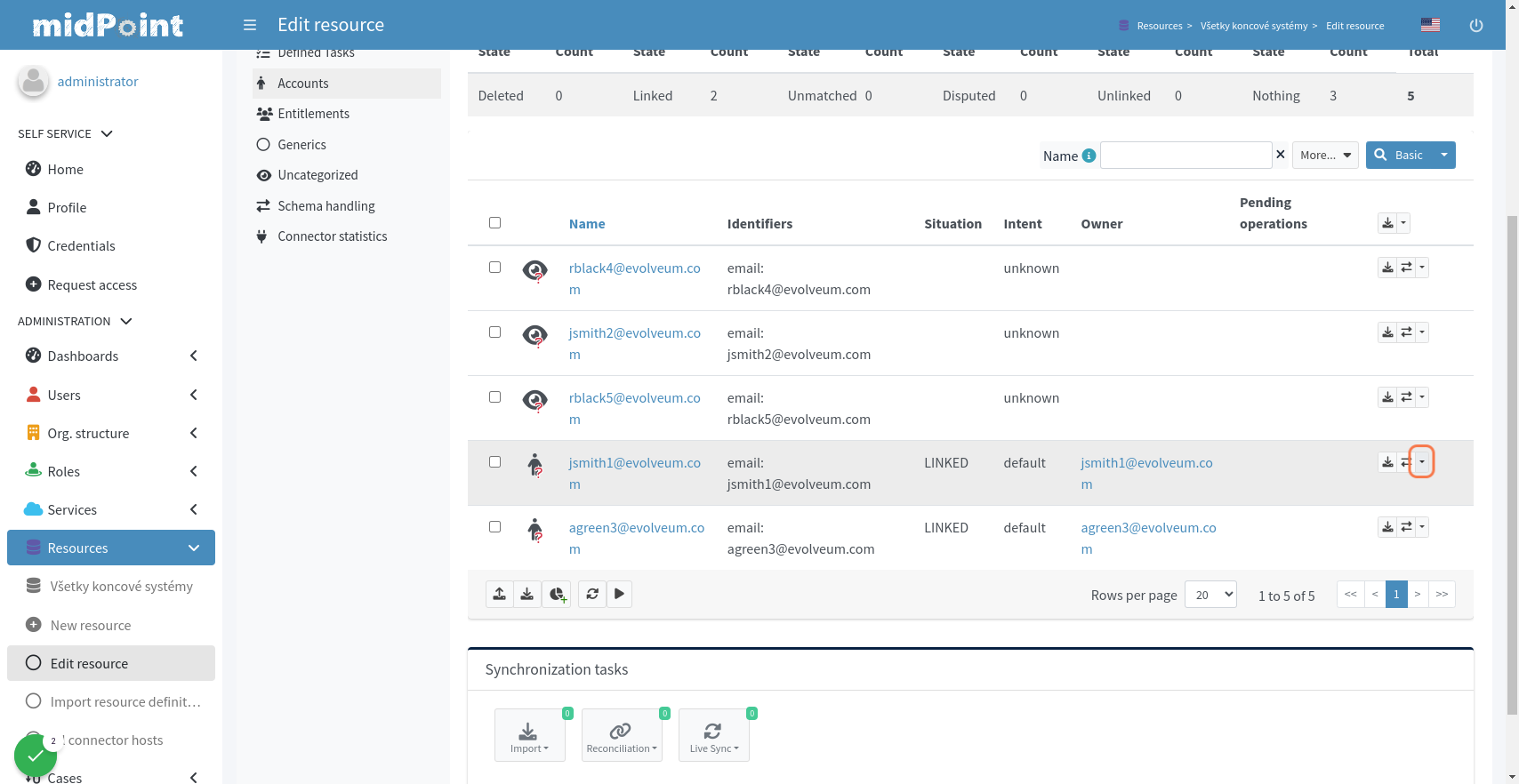Screen dimensions: 1519x784
Task: Click the upload icon below the accounts table
Action: pos(500,594)
